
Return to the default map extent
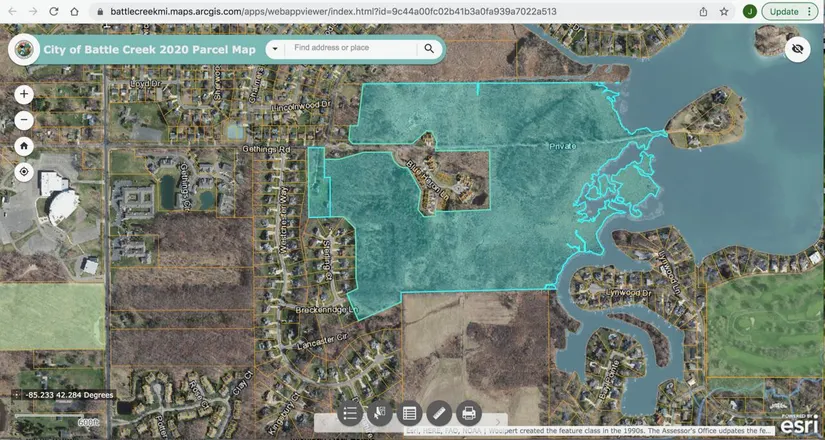[x=24, y=146]
